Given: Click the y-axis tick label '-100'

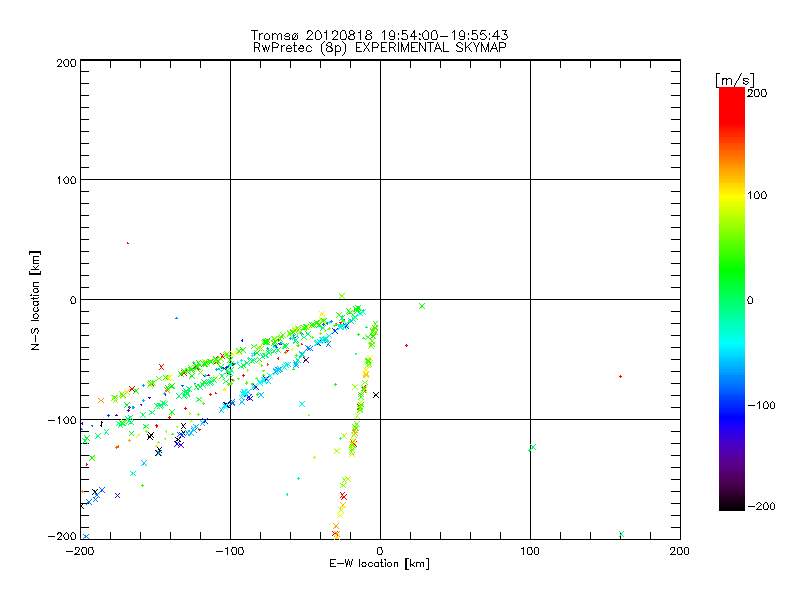Looking at the screenshot, I should point(62,420).
